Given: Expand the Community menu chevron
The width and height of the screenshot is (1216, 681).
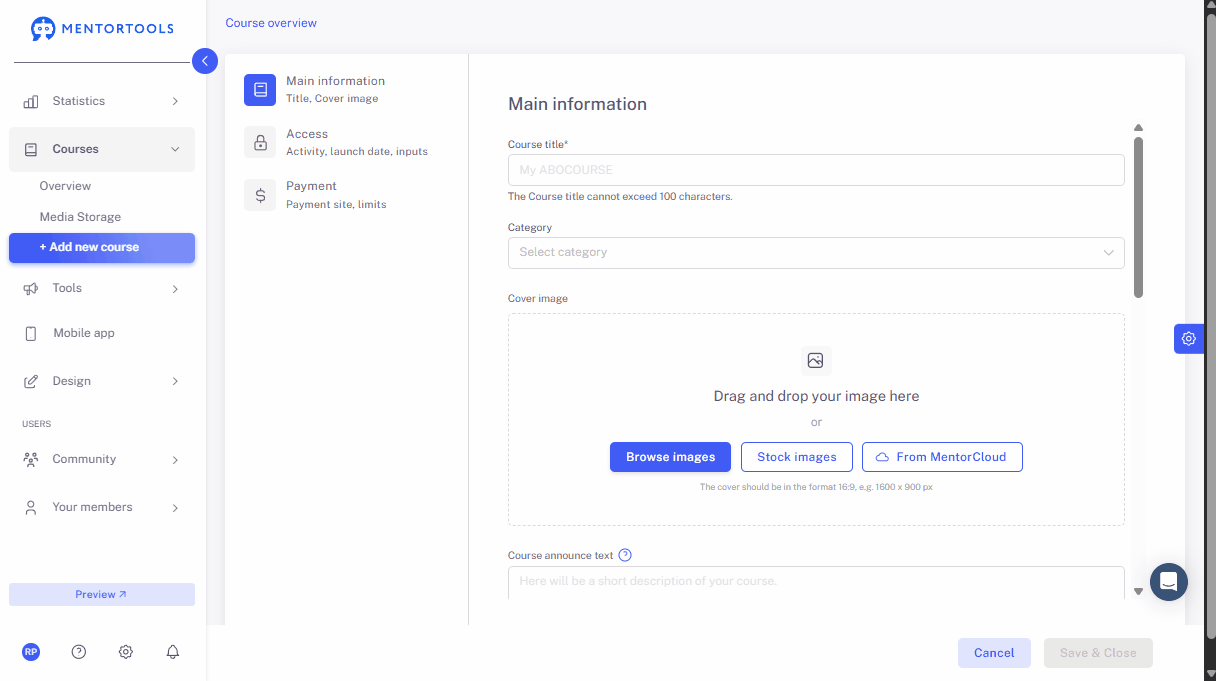Looking at the screenshot, I should (175, 459).
